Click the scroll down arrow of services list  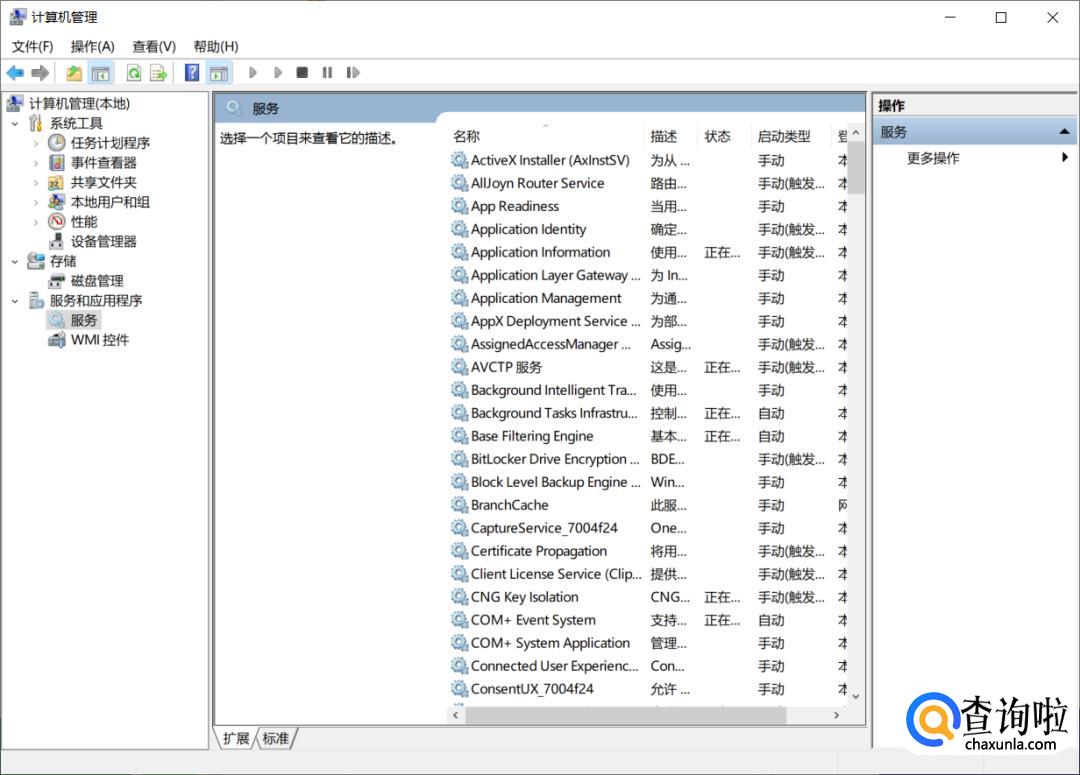click(x=855, y=696)
